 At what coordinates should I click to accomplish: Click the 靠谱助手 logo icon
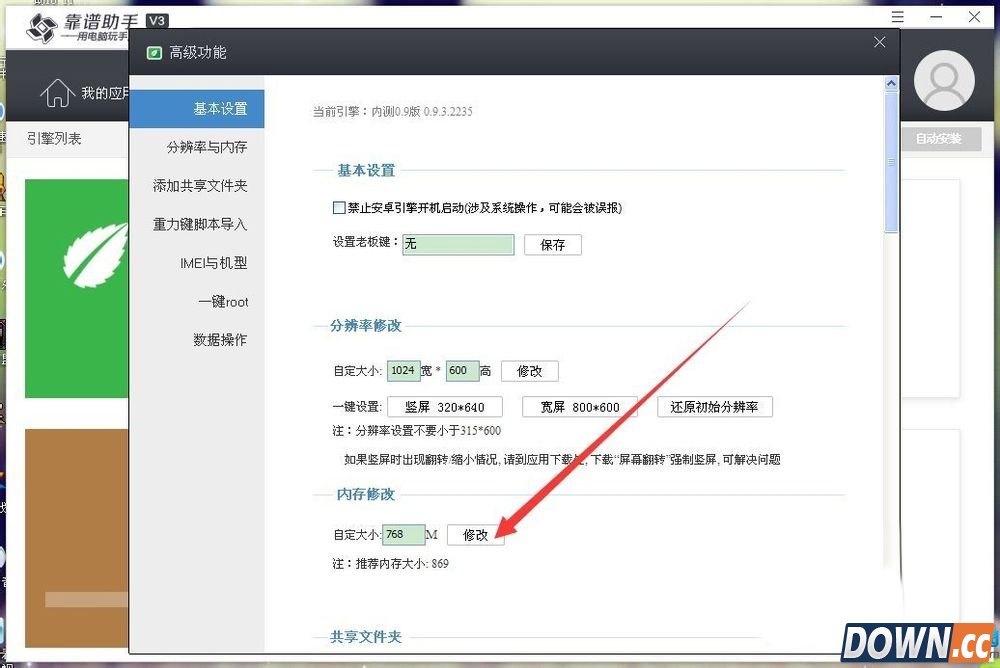(42, 29)
